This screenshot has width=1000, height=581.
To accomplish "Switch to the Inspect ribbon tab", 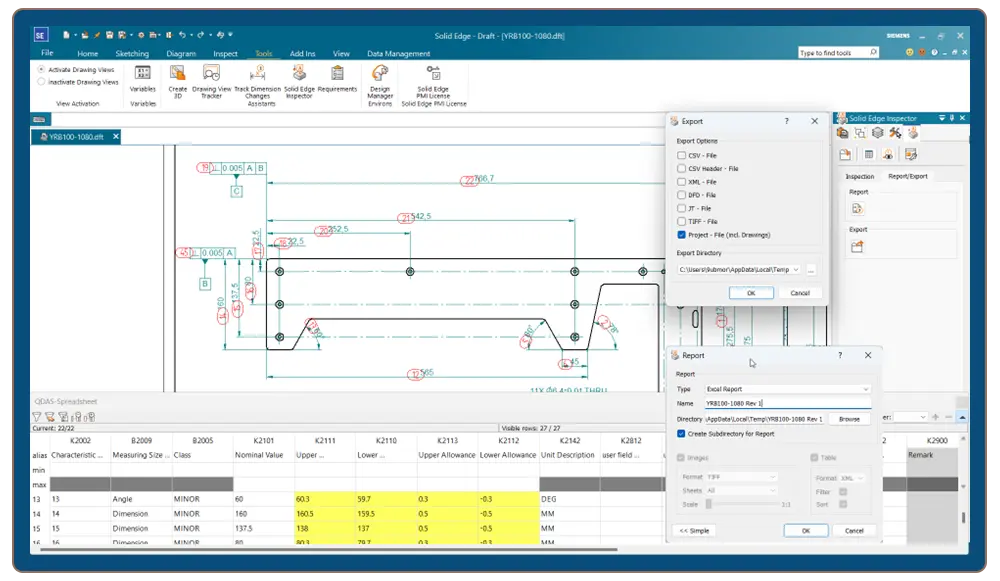I will 225,54.
